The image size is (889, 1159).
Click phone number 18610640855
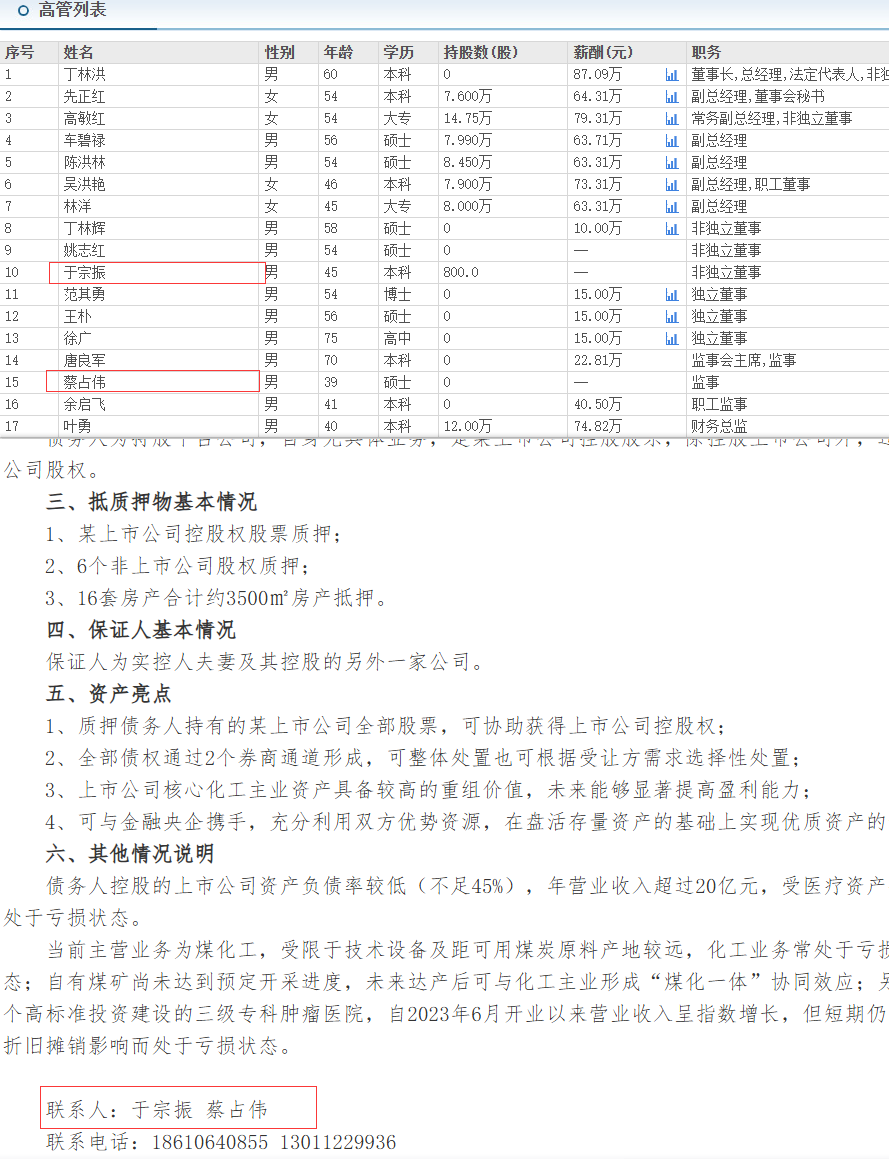tap(210, 1142)
